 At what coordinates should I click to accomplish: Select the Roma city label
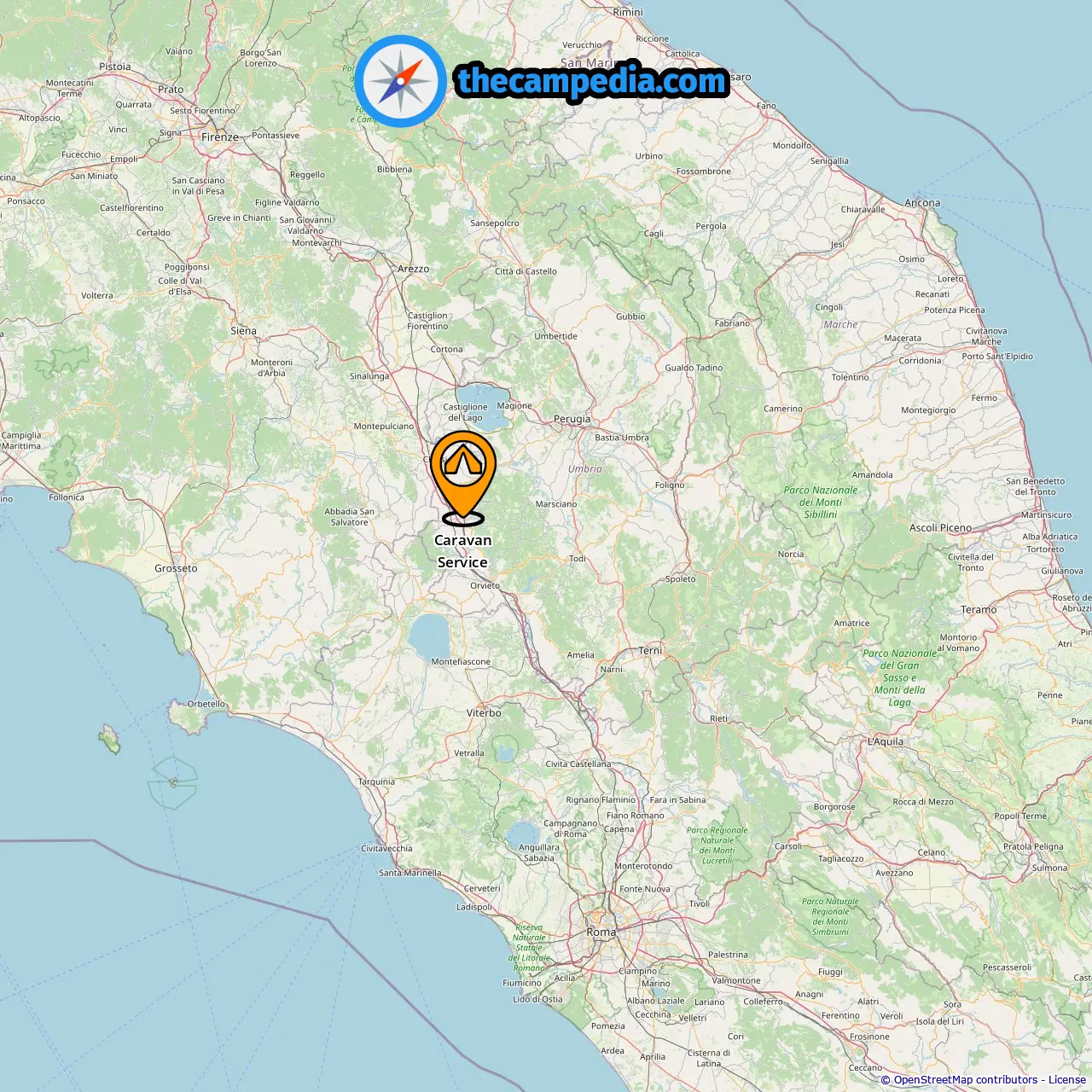(601, 932)
